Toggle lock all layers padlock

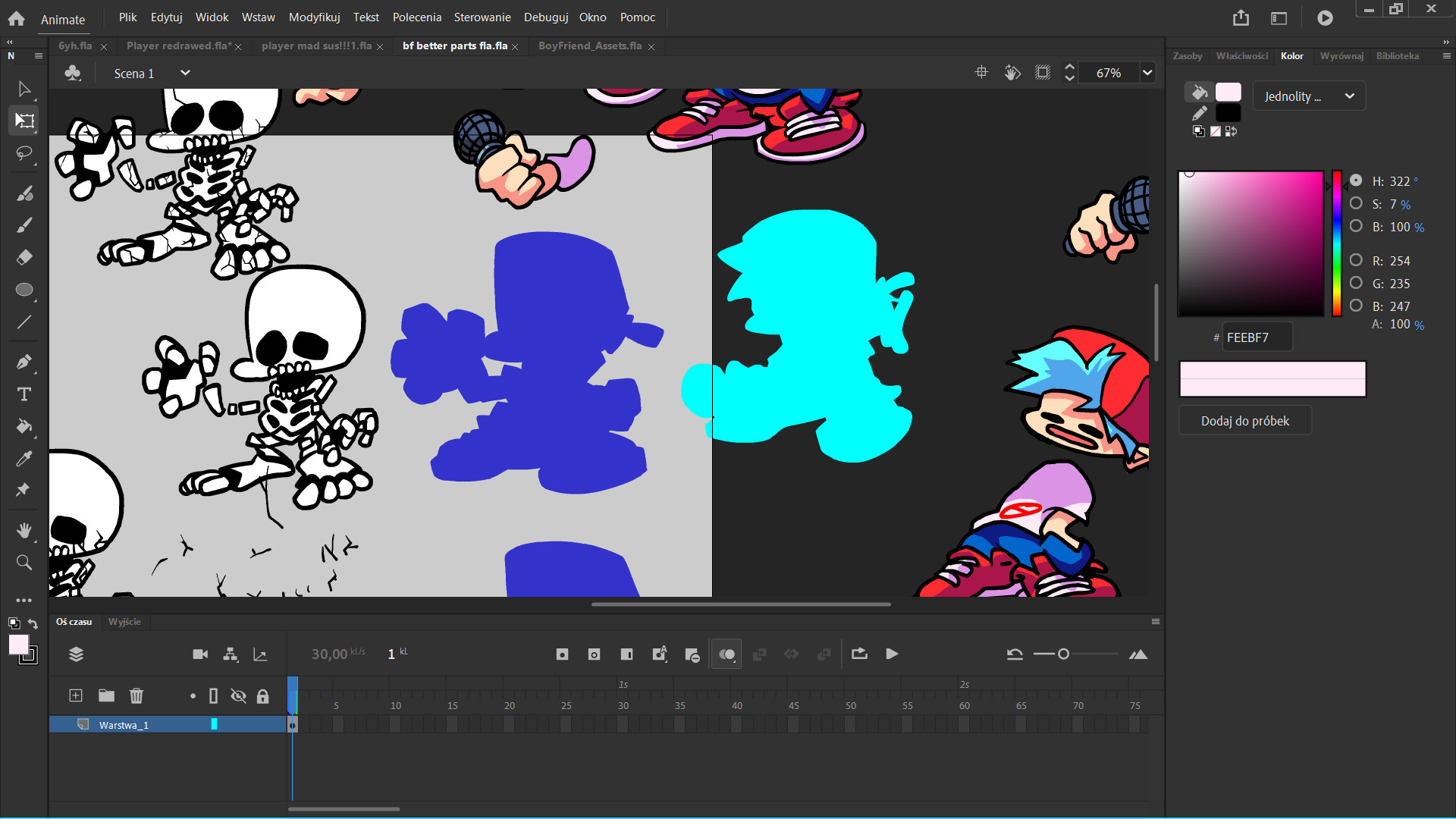263,696
